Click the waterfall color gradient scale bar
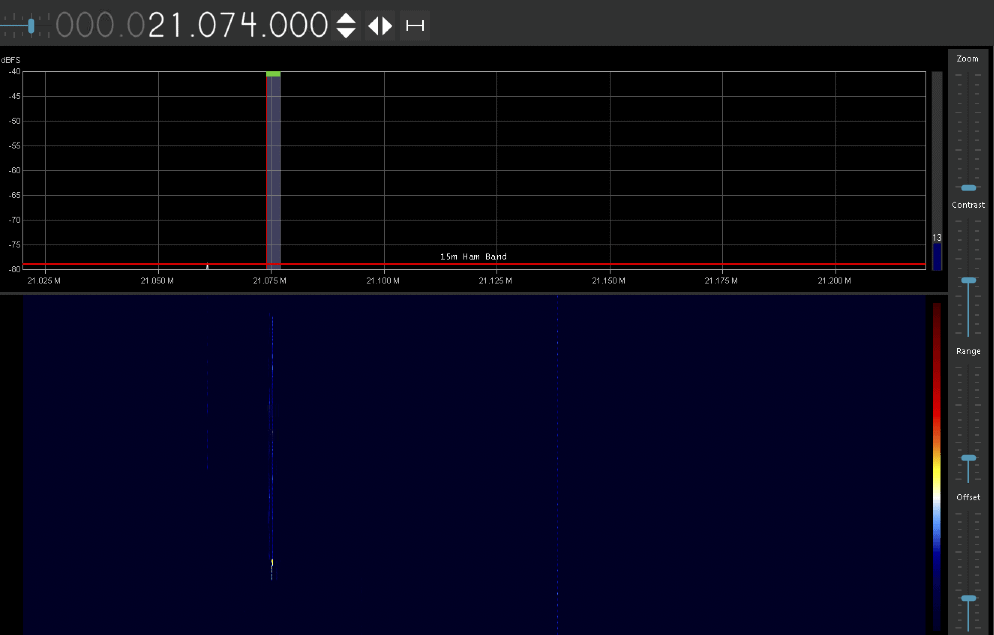This screenshot has width=994, height=635. tap(937, 466)
